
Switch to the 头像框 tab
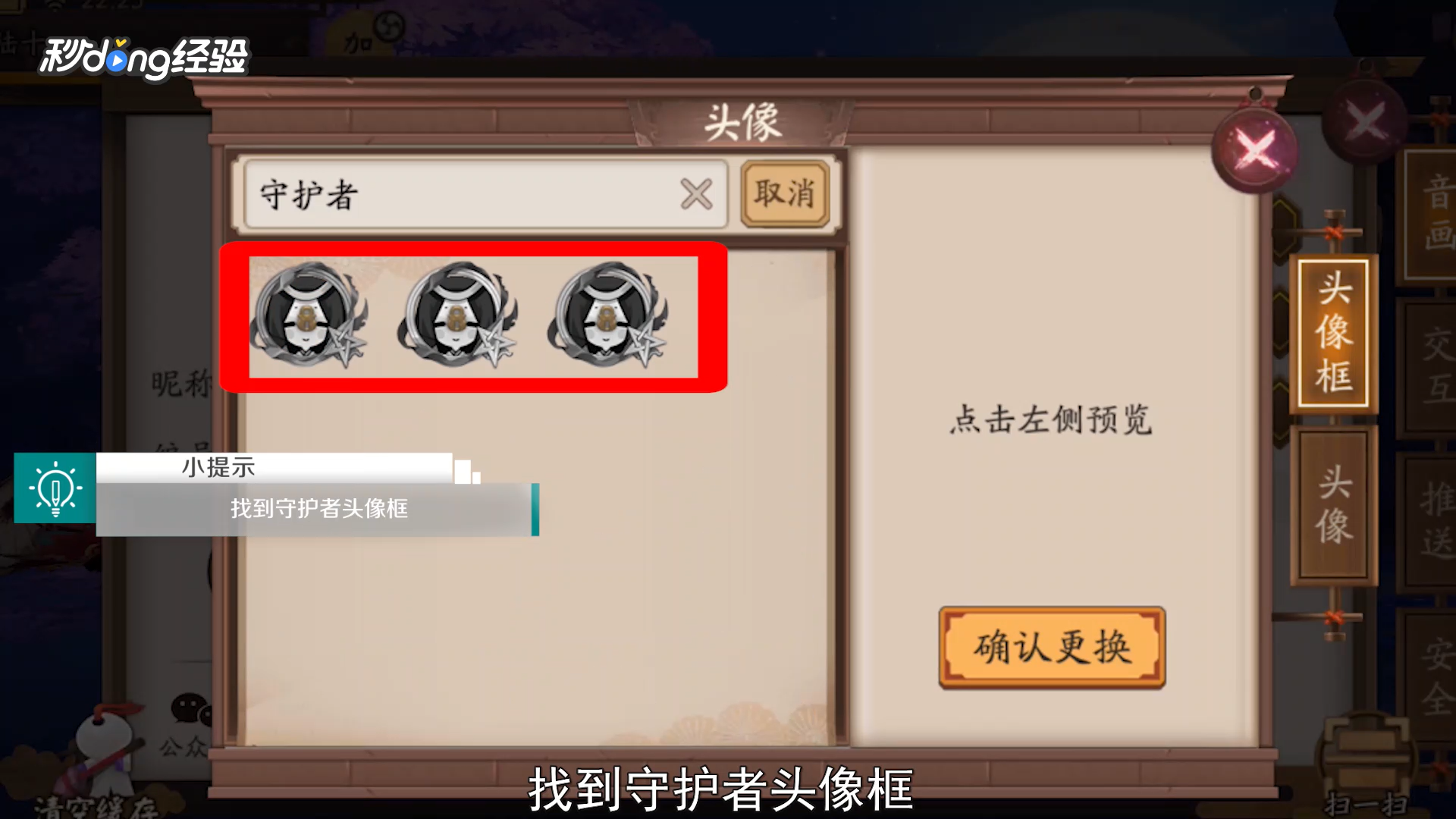click(x=1334, y=334)
